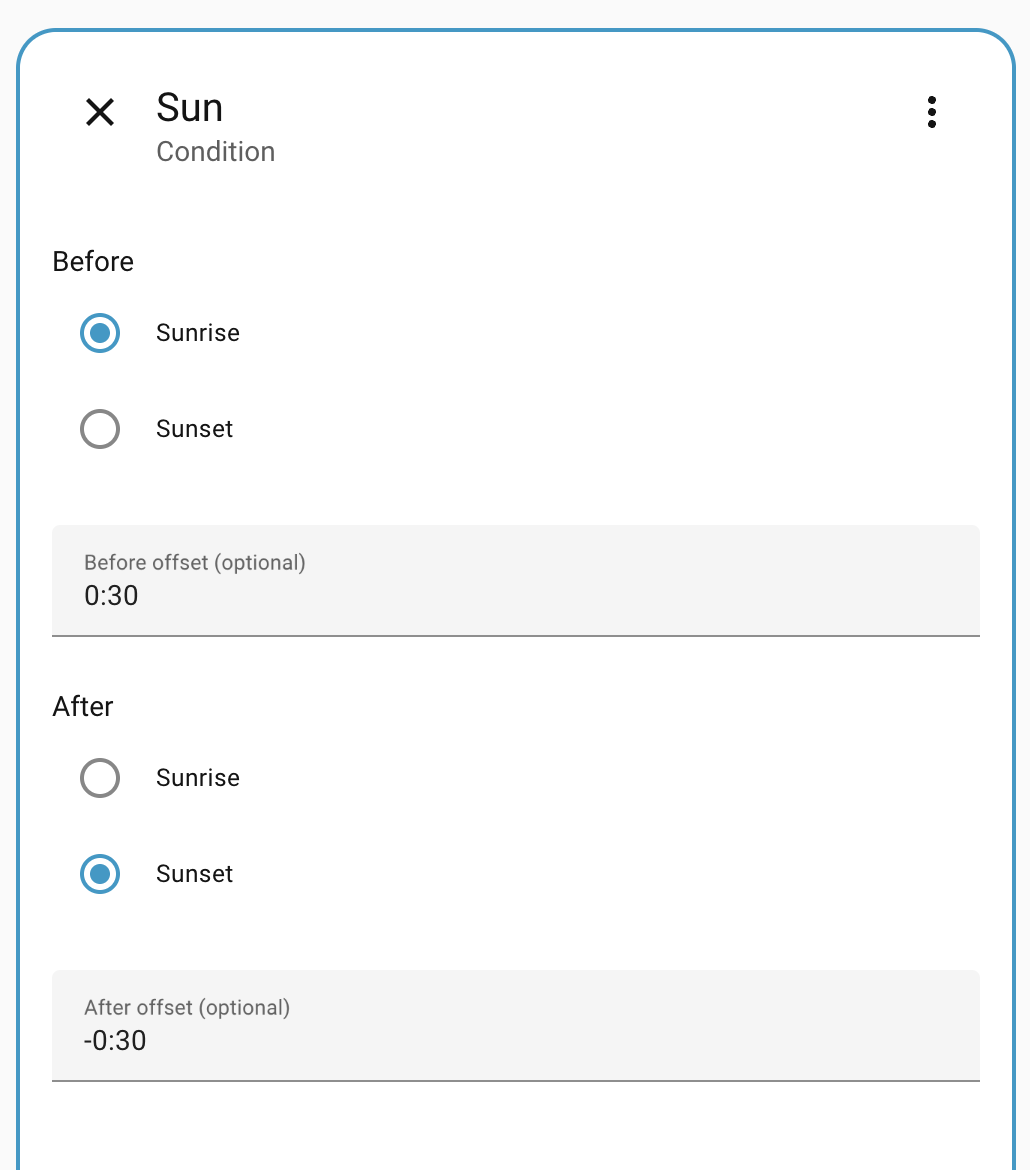Click the Sunset label text in After section
This screenshot has width=1030, height=1170.
coord(194,874)
